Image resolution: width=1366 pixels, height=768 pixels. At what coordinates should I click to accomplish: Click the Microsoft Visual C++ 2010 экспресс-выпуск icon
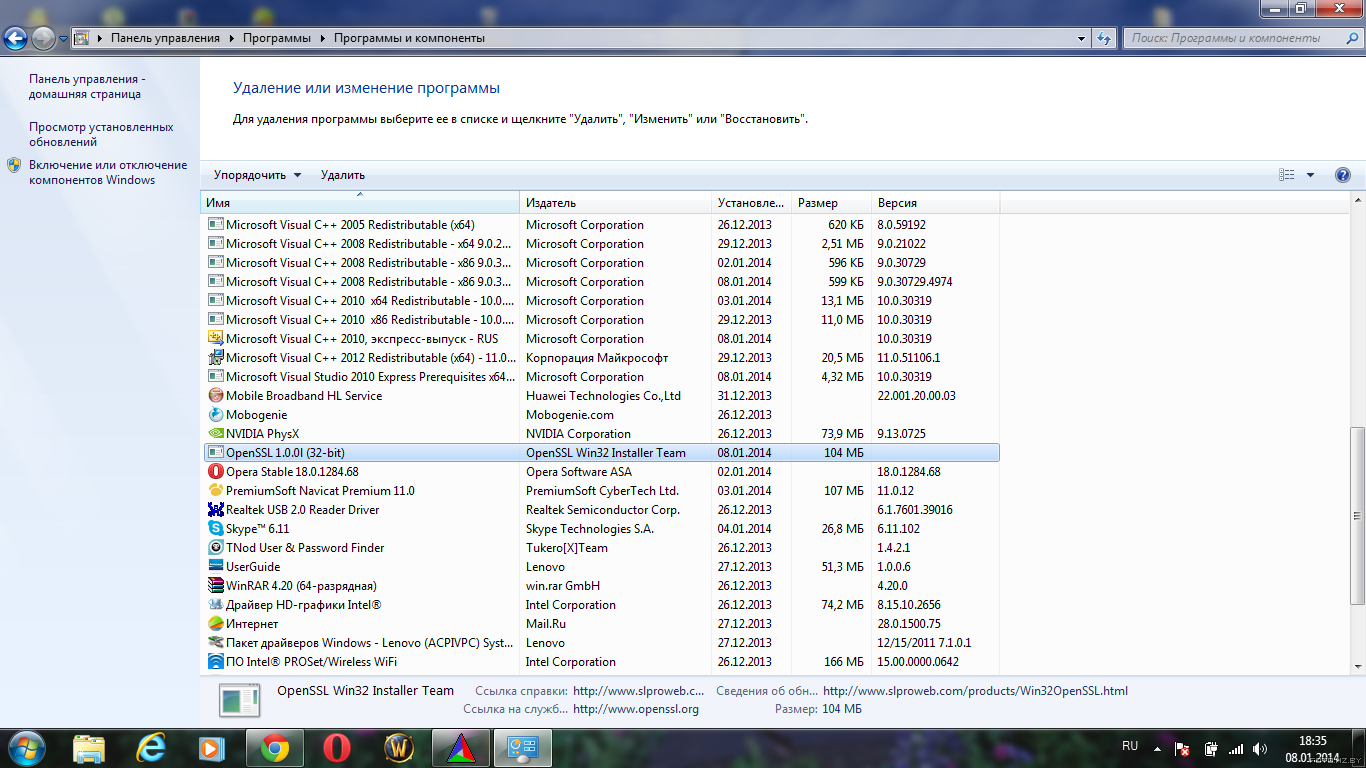(x=215, y=338)
